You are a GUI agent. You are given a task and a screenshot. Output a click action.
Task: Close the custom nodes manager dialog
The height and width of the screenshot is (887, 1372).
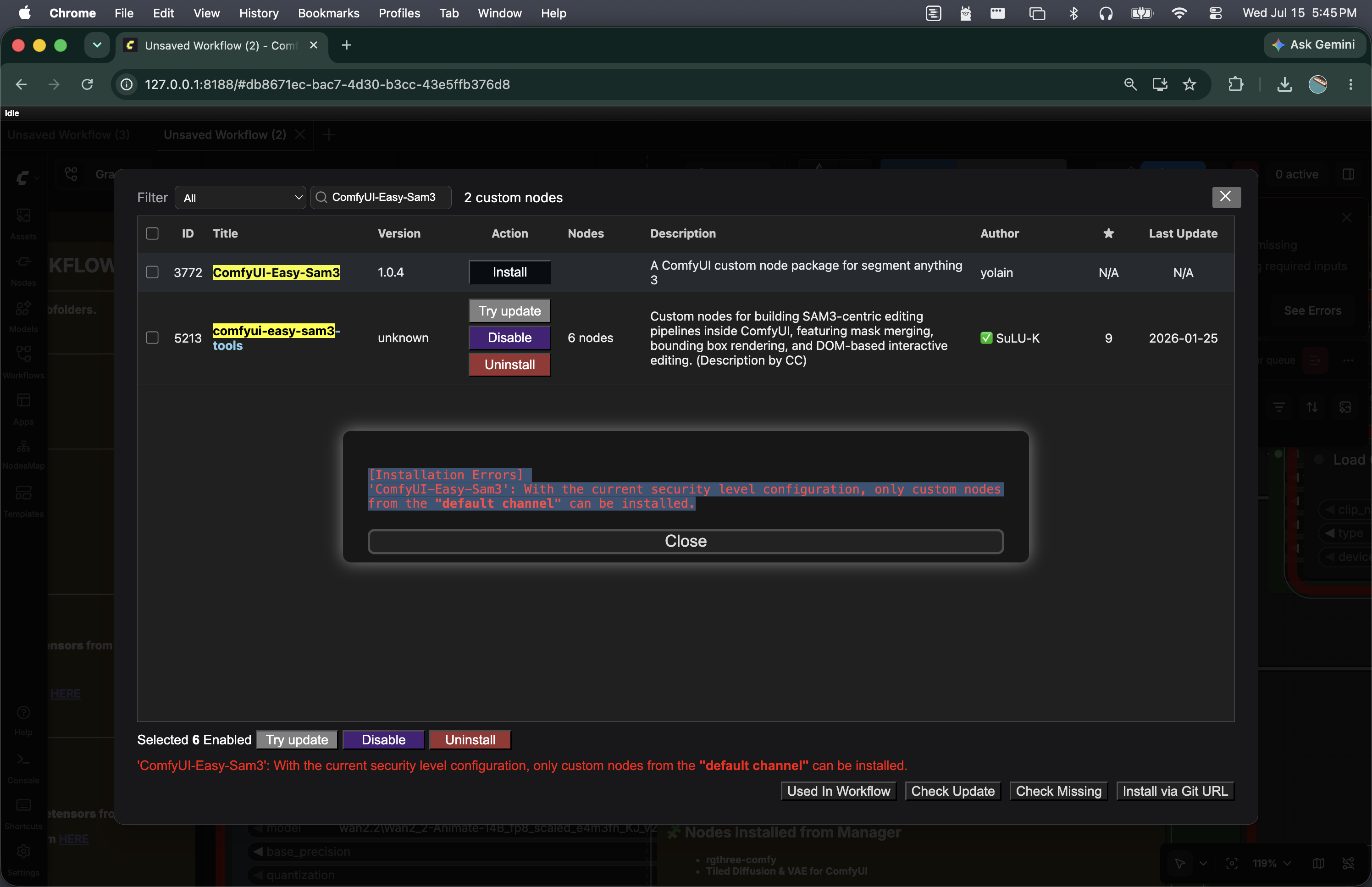(x=1226, y=197)
